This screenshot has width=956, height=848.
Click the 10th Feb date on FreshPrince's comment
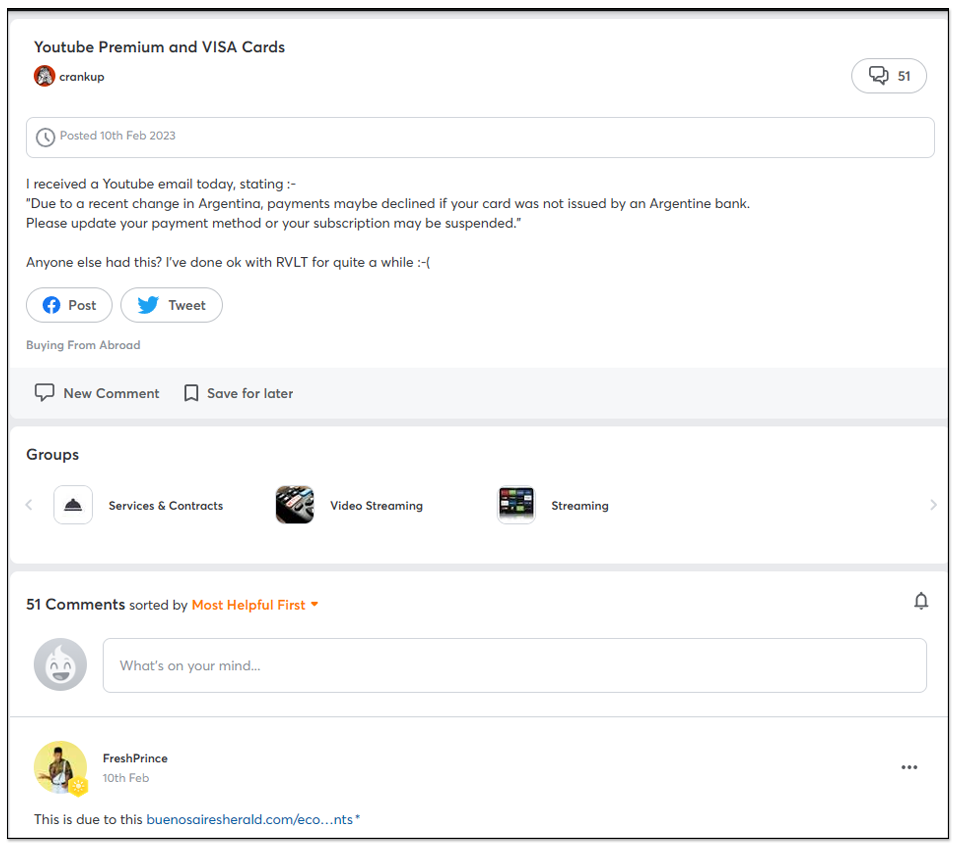click(x=126, y=778)
